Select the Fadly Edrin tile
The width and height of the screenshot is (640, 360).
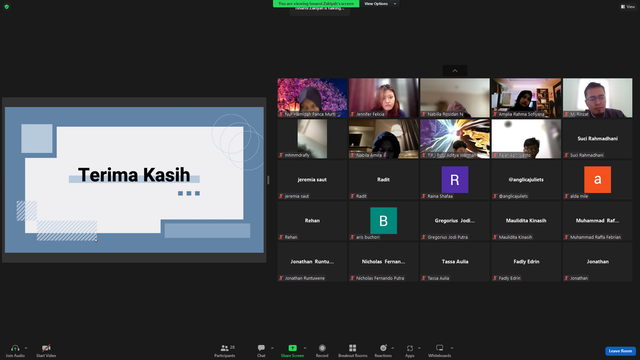tap(526, 262)
